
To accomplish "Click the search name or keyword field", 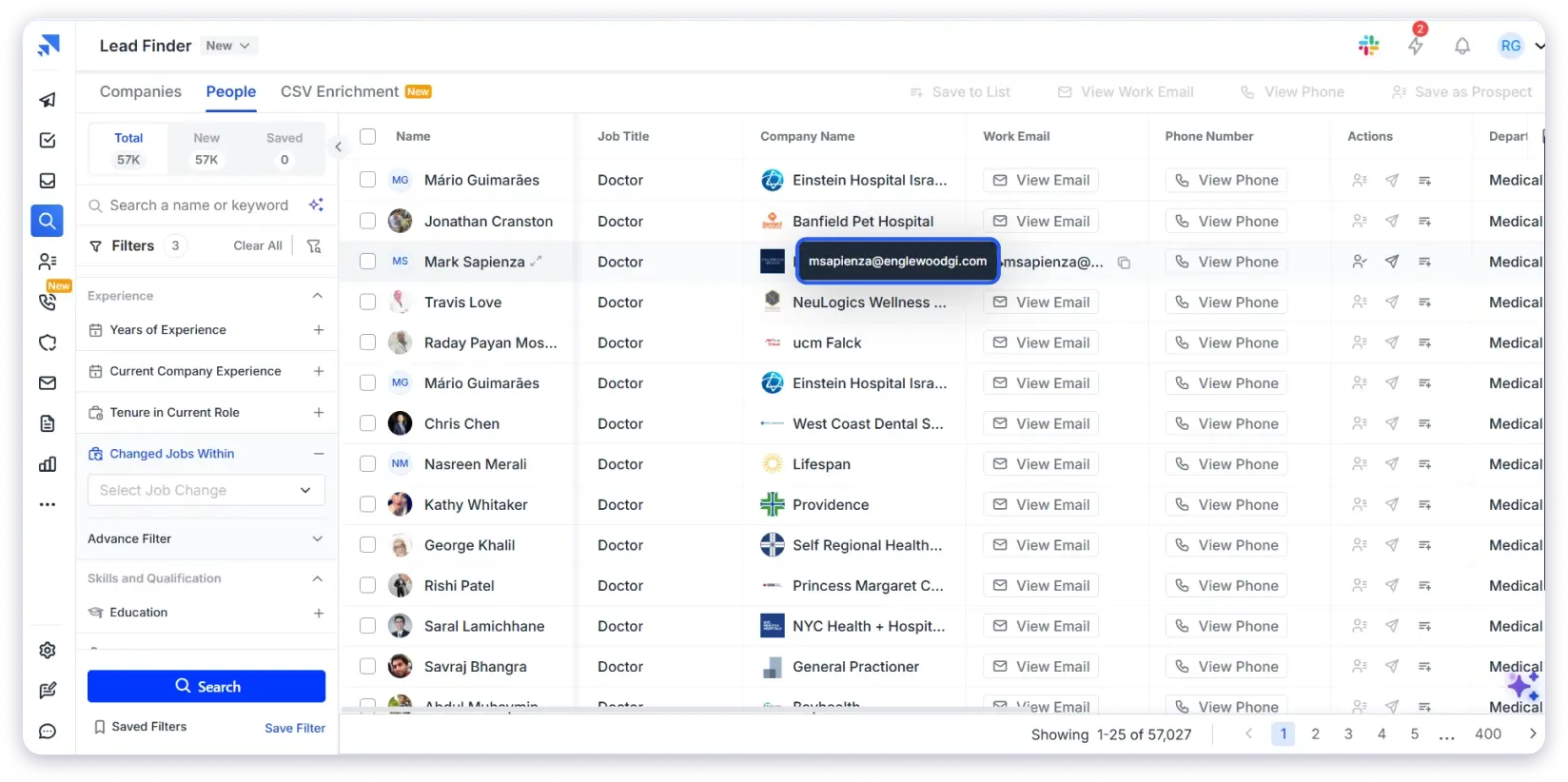I will coord(199,205).
